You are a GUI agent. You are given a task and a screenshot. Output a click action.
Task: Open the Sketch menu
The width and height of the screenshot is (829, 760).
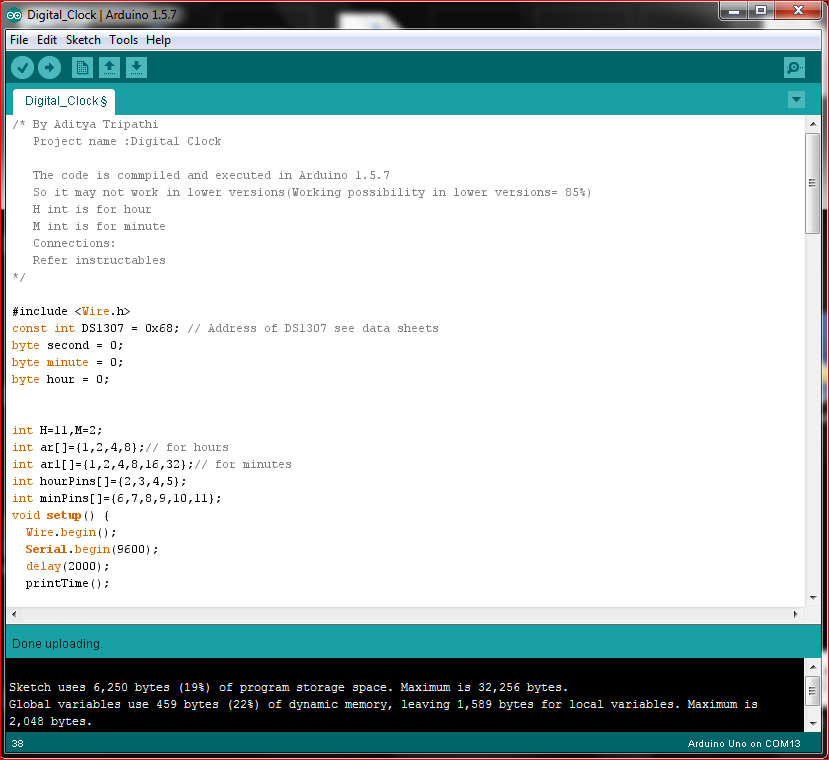pos(83,40)
